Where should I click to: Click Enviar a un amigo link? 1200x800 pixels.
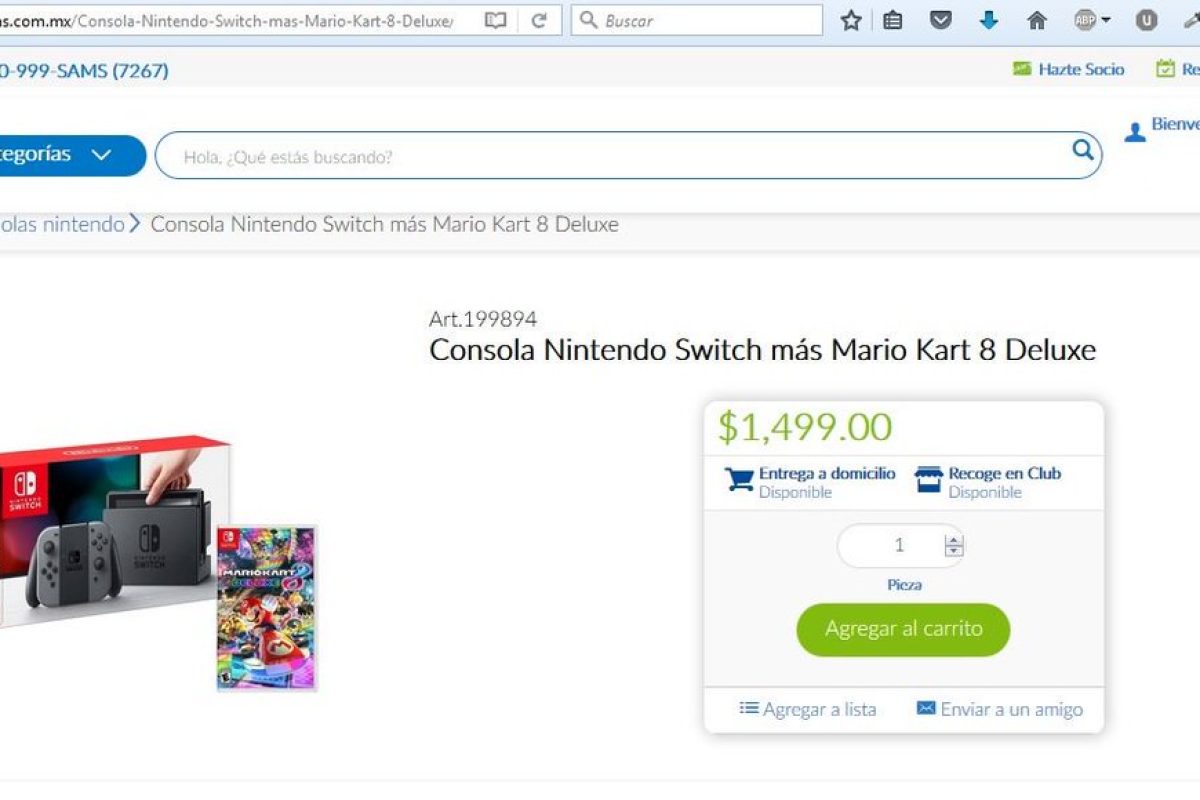tap(999, 709)
